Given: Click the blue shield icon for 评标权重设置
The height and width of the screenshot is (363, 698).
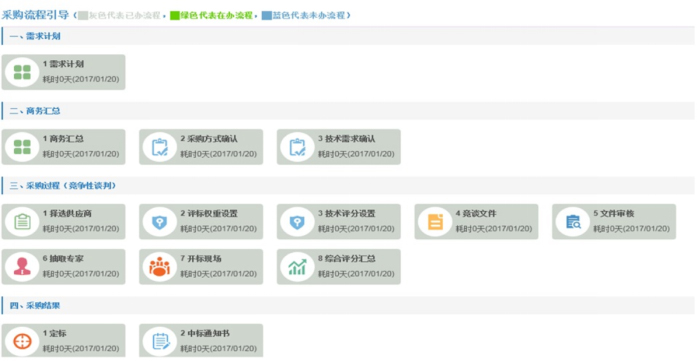Looking at the screenshot, I should click(159, 222).
